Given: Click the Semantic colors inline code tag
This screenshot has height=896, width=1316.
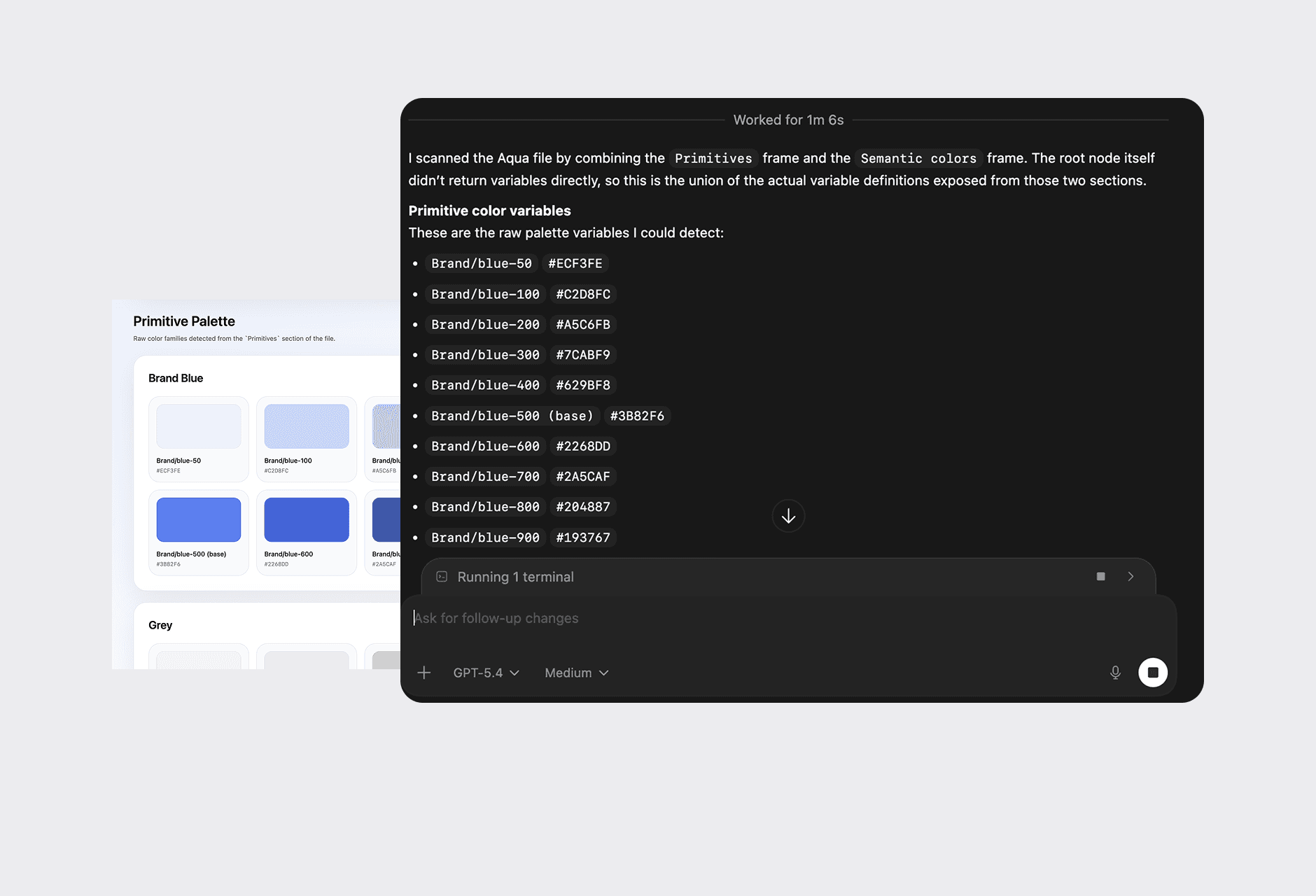Looking at the screenshot, I should (918, 158).
